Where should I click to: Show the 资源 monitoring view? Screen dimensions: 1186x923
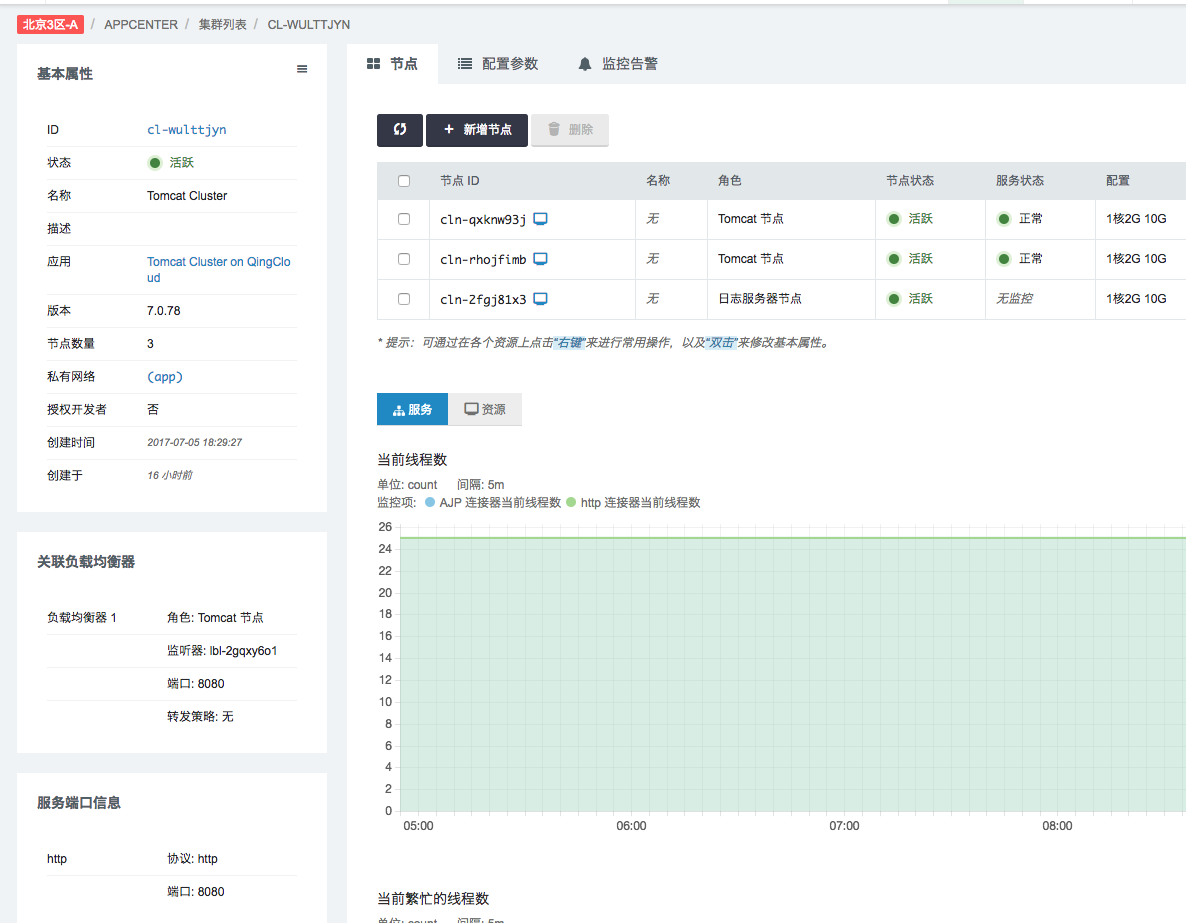[485, 410]
